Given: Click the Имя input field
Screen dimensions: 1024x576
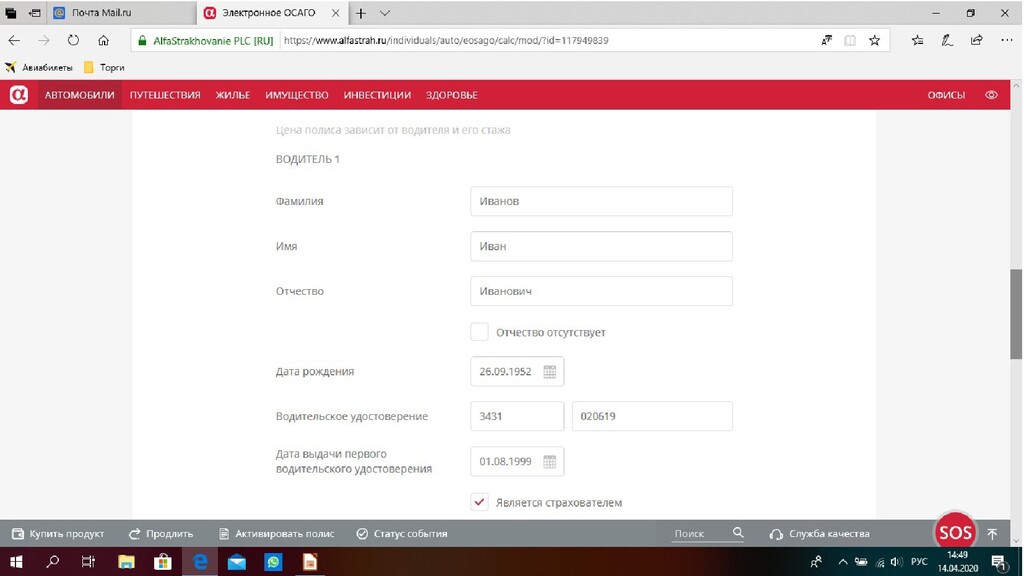Looking at the screenshot, I should (x=601, y=246).
